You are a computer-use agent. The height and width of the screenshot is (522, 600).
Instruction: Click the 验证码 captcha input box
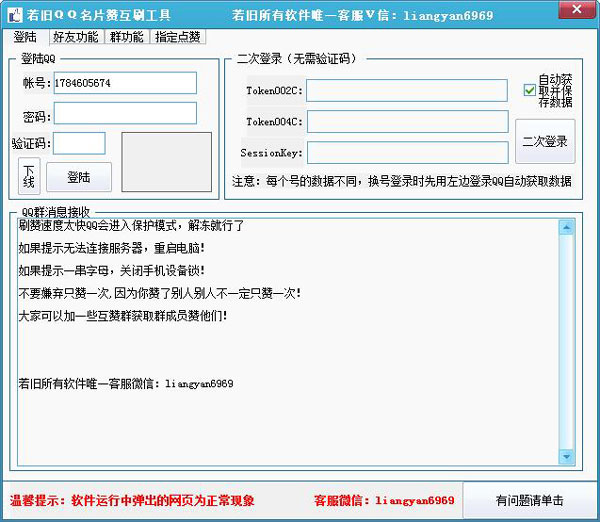coord(79,144)
